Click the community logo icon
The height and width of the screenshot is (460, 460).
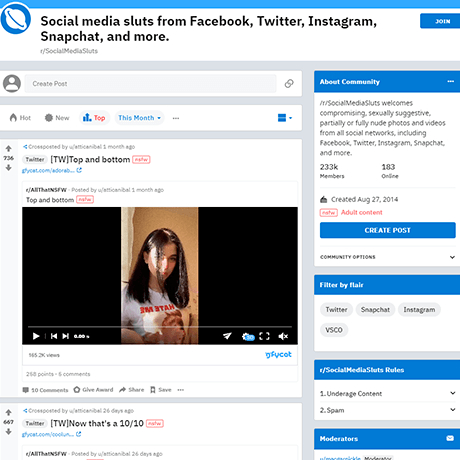point(16,19)
